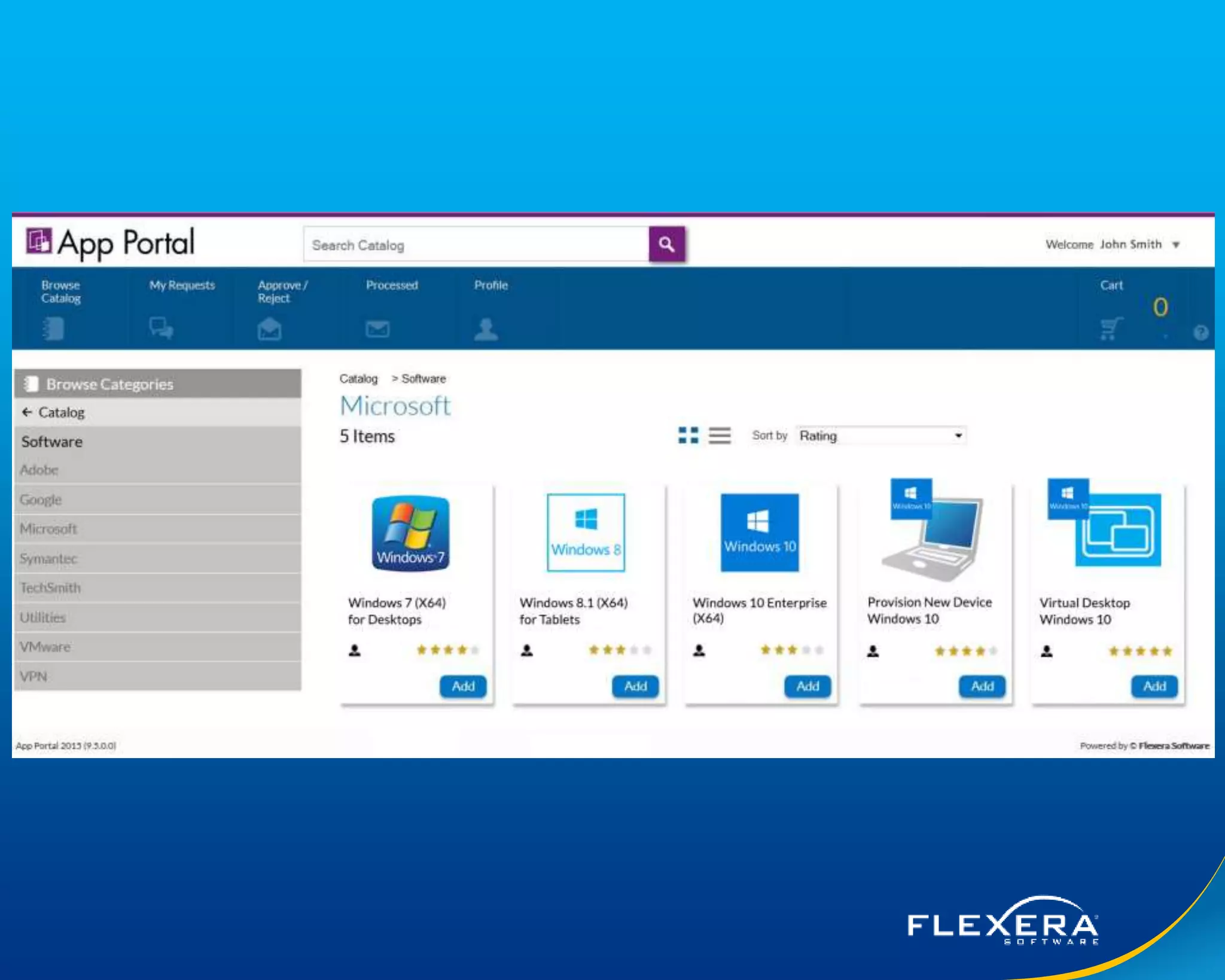Select the Google category
The width and height of the screenshot is (1225, 980).
[157, 500]
